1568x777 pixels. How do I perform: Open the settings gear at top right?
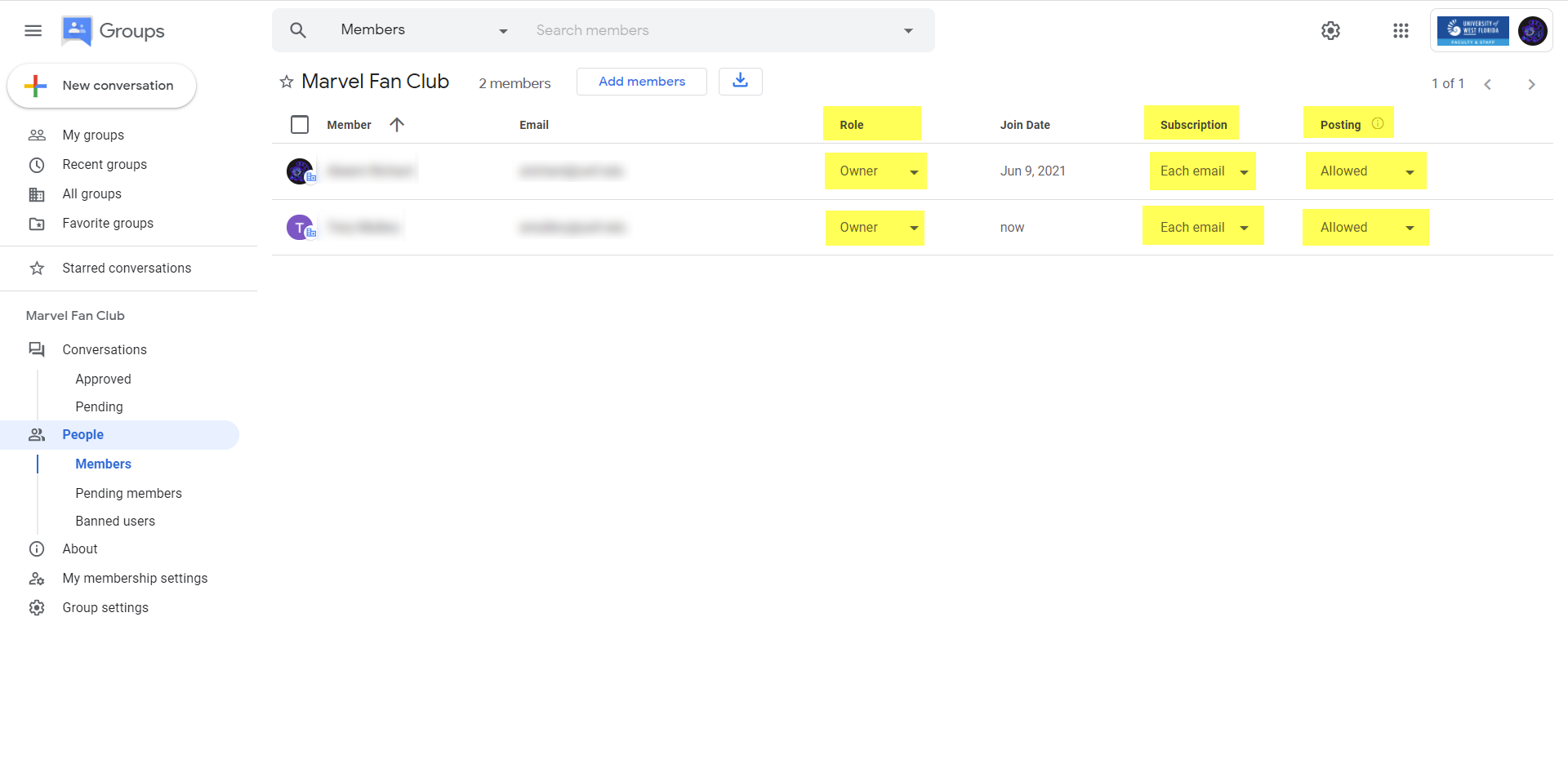point(1330,31)
